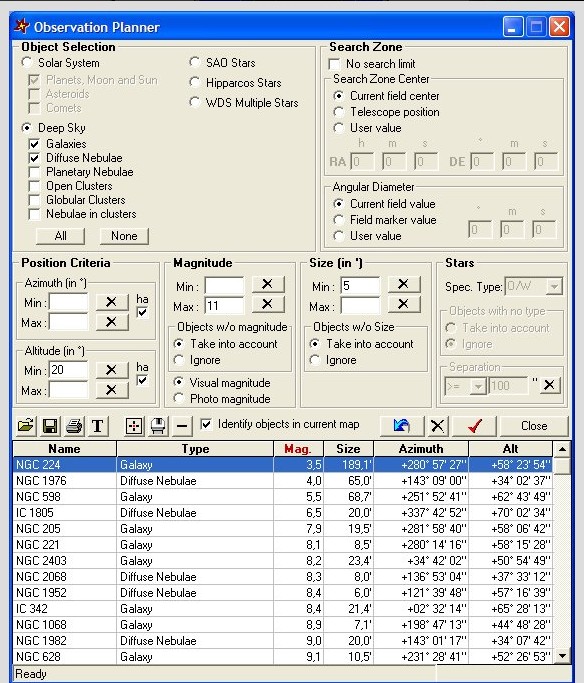This screenshot has width=584, height=683.
Task: Click the Close button
Action: point(534,426)
